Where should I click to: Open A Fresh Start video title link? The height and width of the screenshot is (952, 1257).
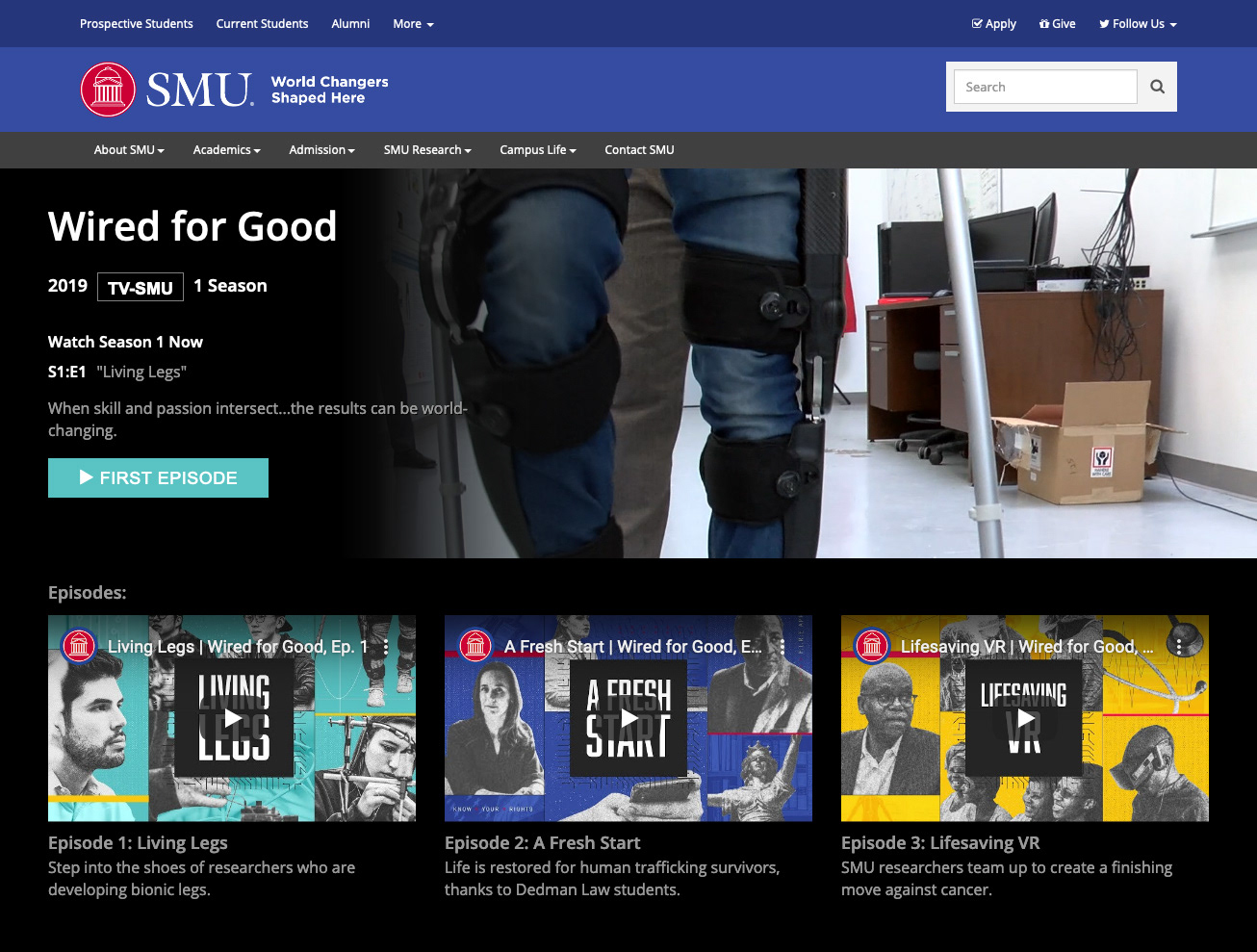pos(632,647)
